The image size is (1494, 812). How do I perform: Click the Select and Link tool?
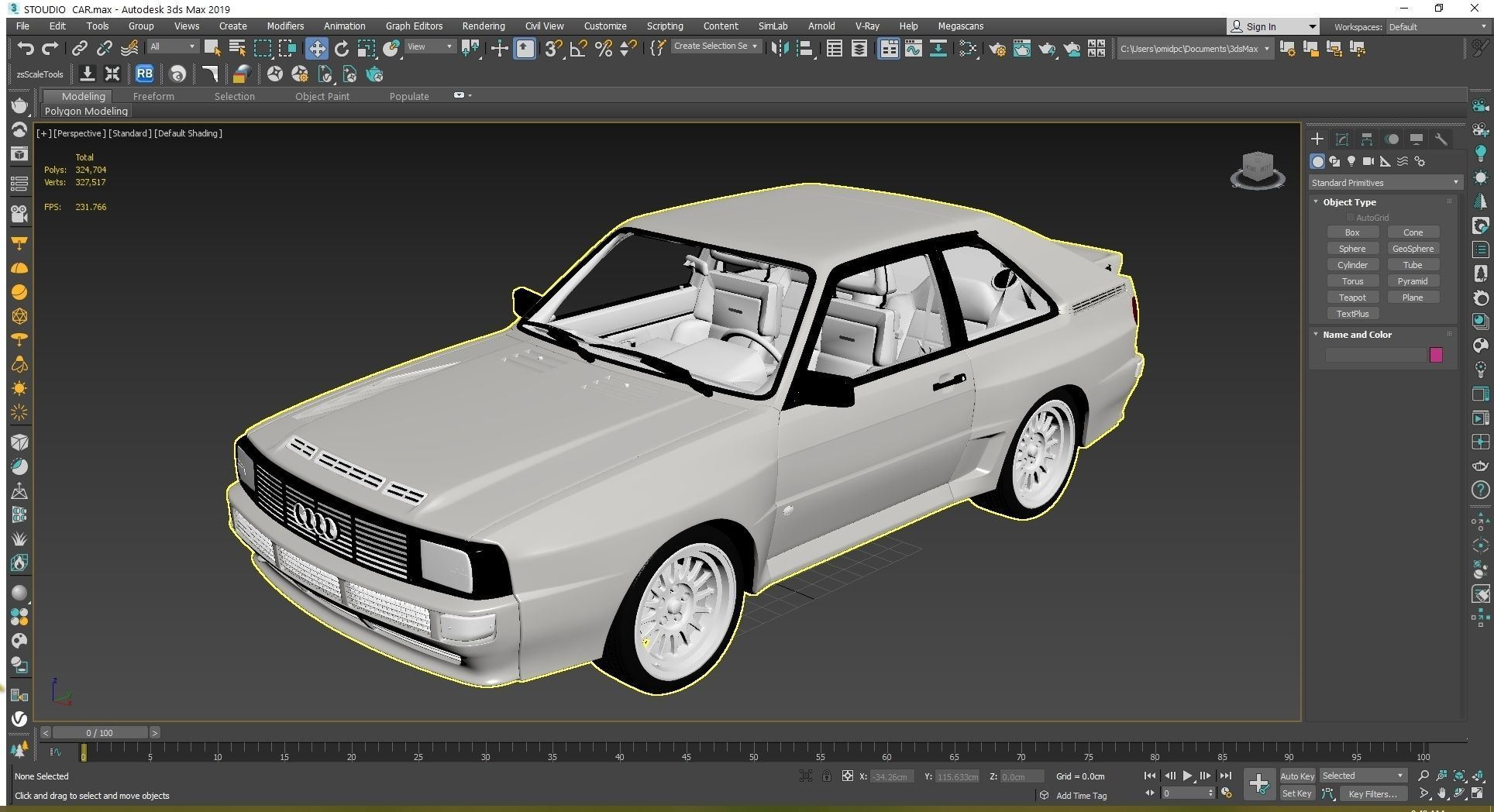tap(79, 49)
